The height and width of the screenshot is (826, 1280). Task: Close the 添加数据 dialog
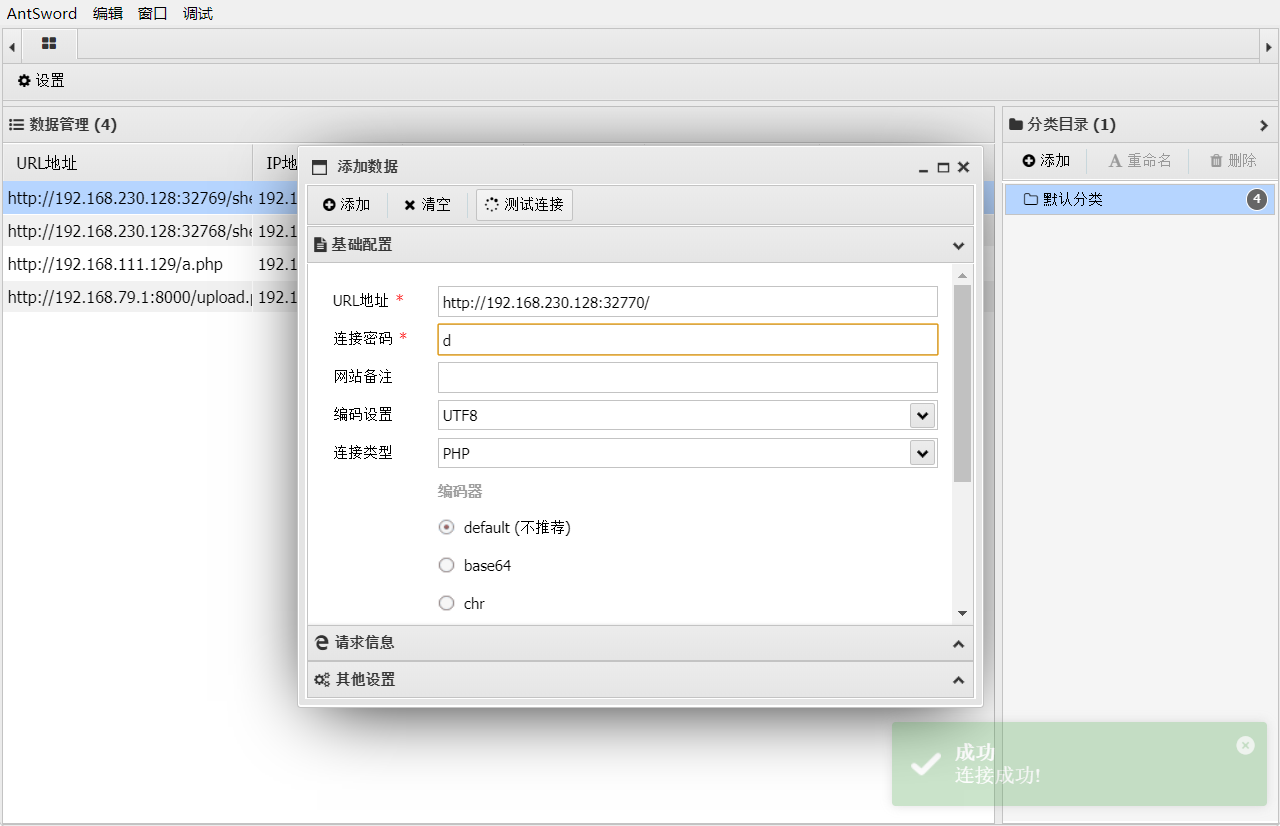click(963, 168)
